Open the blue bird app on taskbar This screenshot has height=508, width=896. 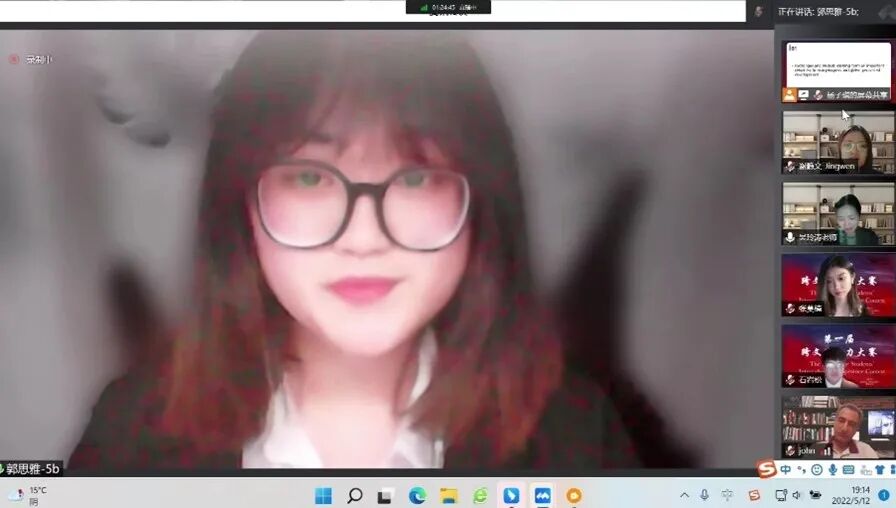tap(511, 495)
